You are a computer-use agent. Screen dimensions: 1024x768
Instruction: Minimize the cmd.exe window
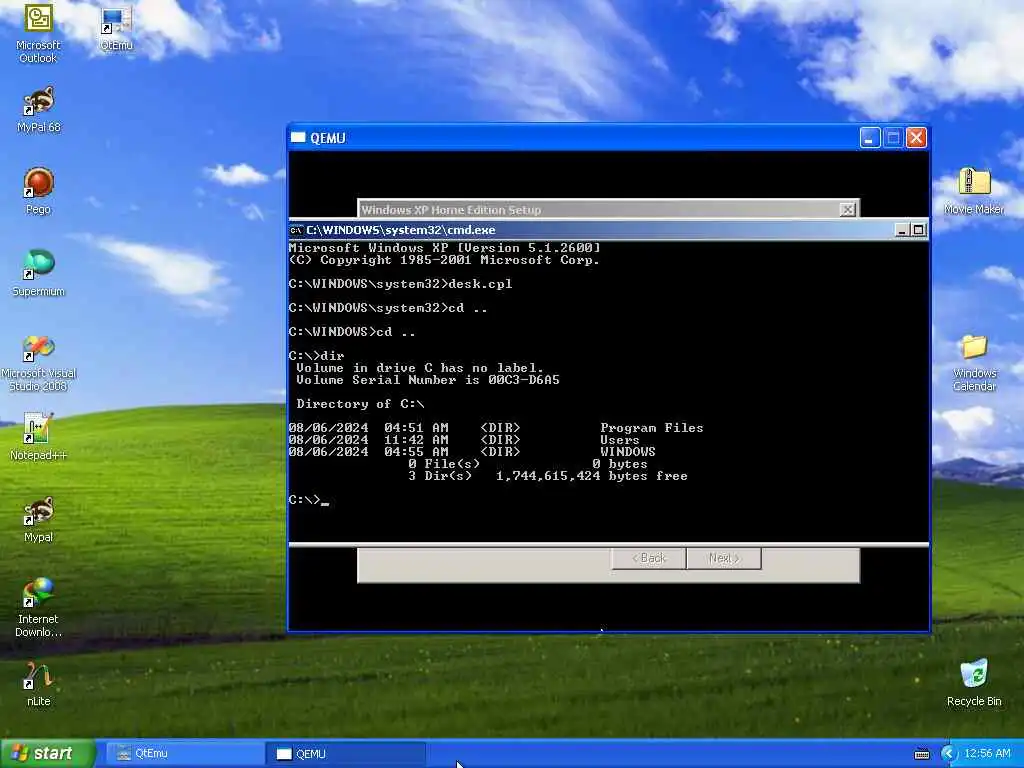tap(901, 230)
